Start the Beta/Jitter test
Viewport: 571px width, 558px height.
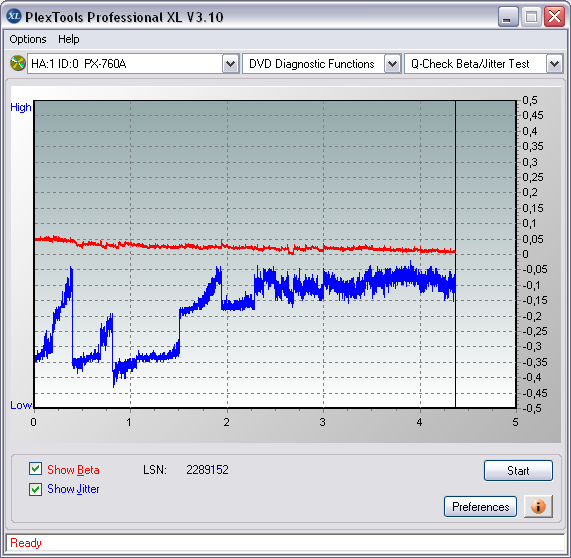[x=518, y=471]
